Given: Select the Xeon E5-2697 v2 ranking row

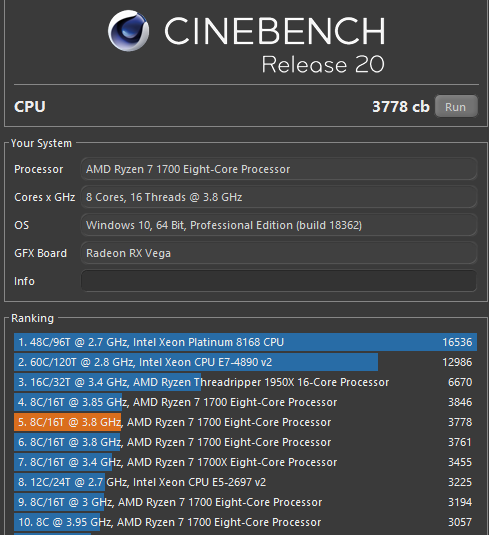Looking at the screenshot, I should [245, 482].
